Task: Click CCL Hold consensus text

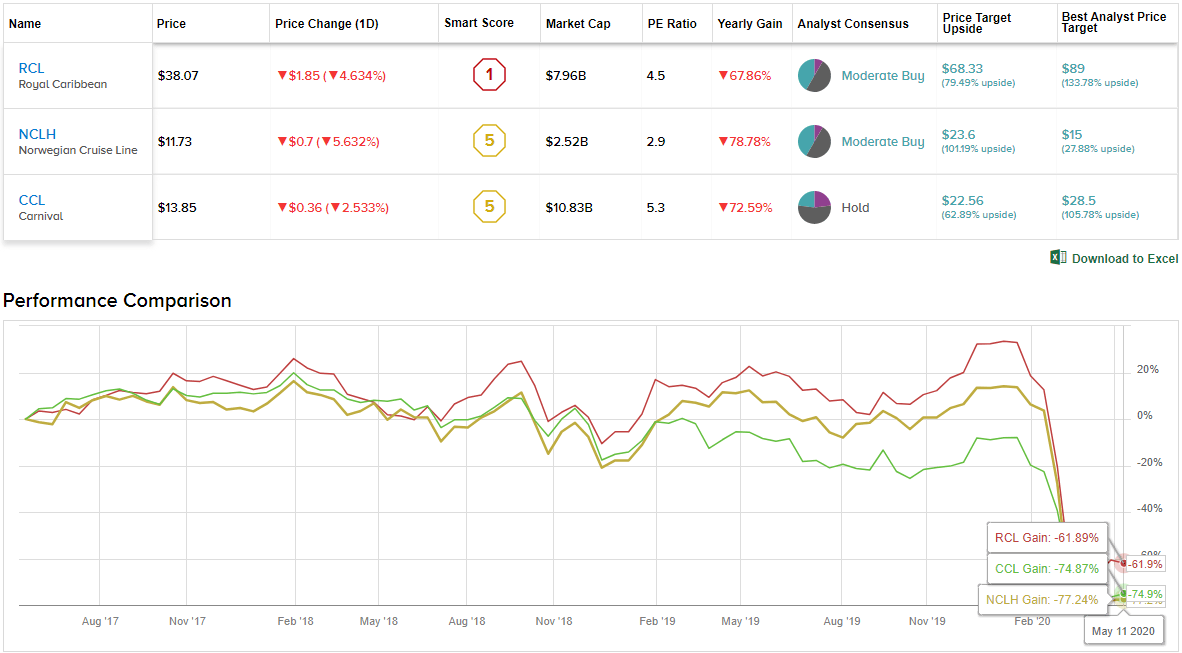Action: [856, 207]
